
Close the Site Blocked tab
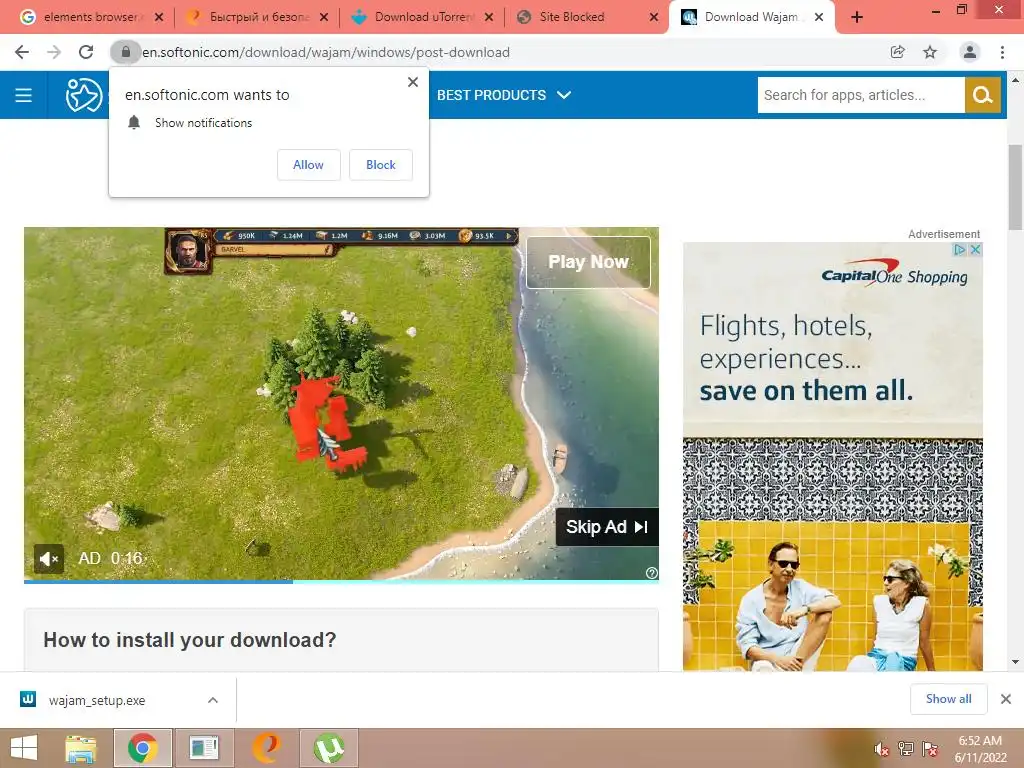tap(654, 18)
